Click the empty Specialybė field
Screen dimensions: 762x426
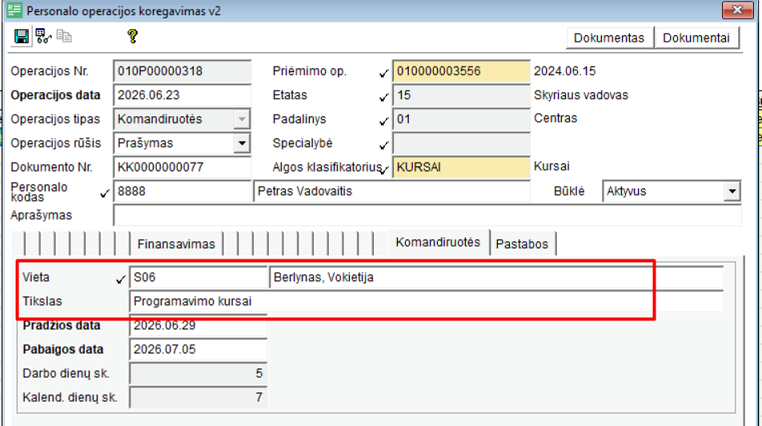tap(461, 143)
